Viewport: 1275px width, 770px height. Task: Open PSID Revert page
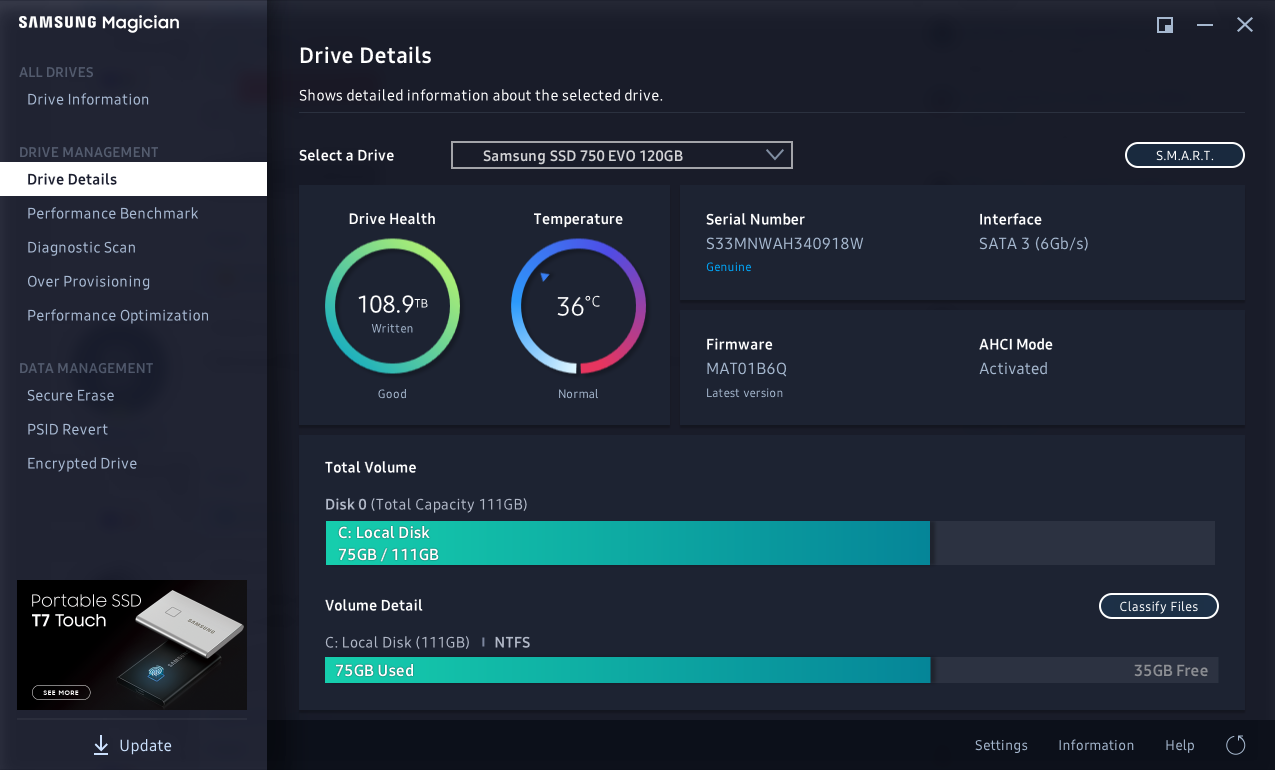pyautogui.click(x=68, y=429)
